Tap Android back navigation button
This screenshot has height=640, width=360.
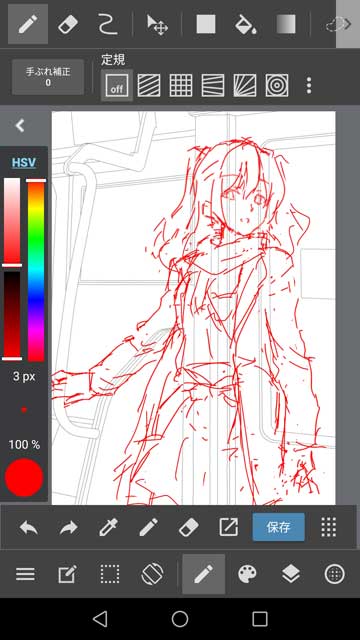pyautogui.click(x=100, y=619)
